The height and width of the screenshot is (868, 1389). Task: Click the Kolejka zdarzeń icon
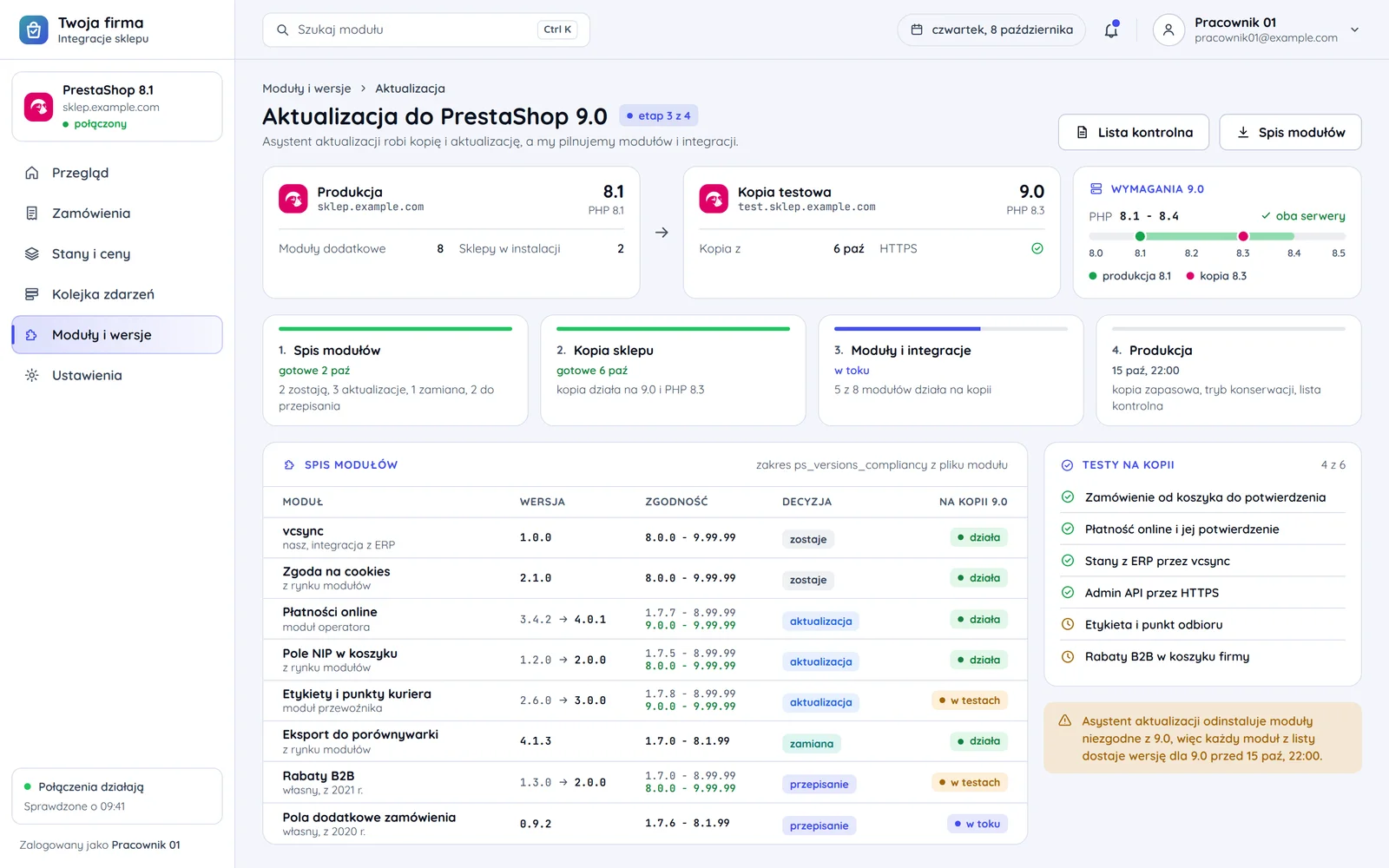coord(32,294)
